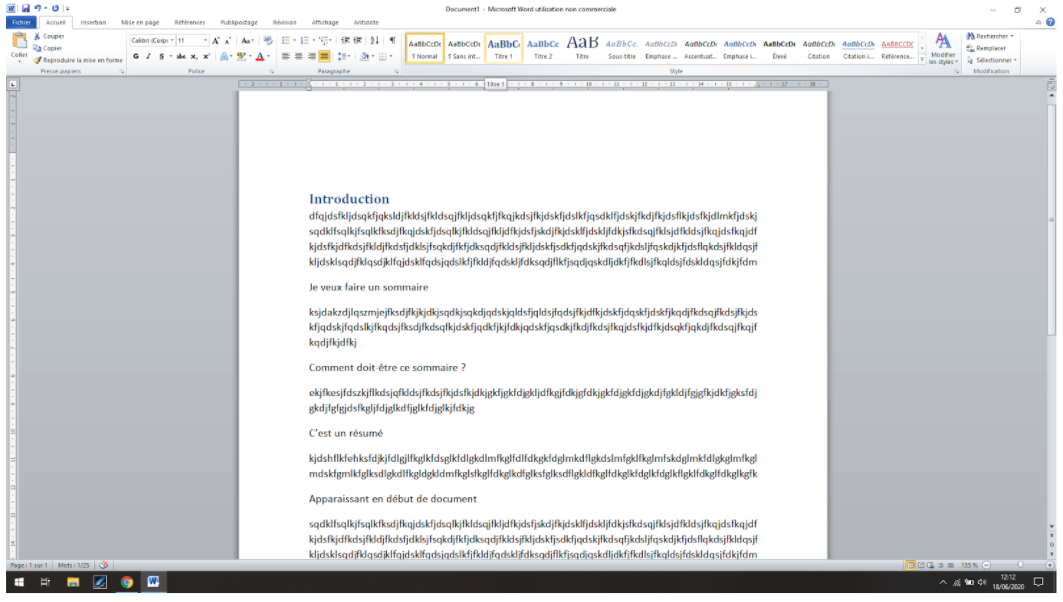Switch to the Révision tab
Image resolution: width=1063 pixels, height=602 pixels.
285,22
